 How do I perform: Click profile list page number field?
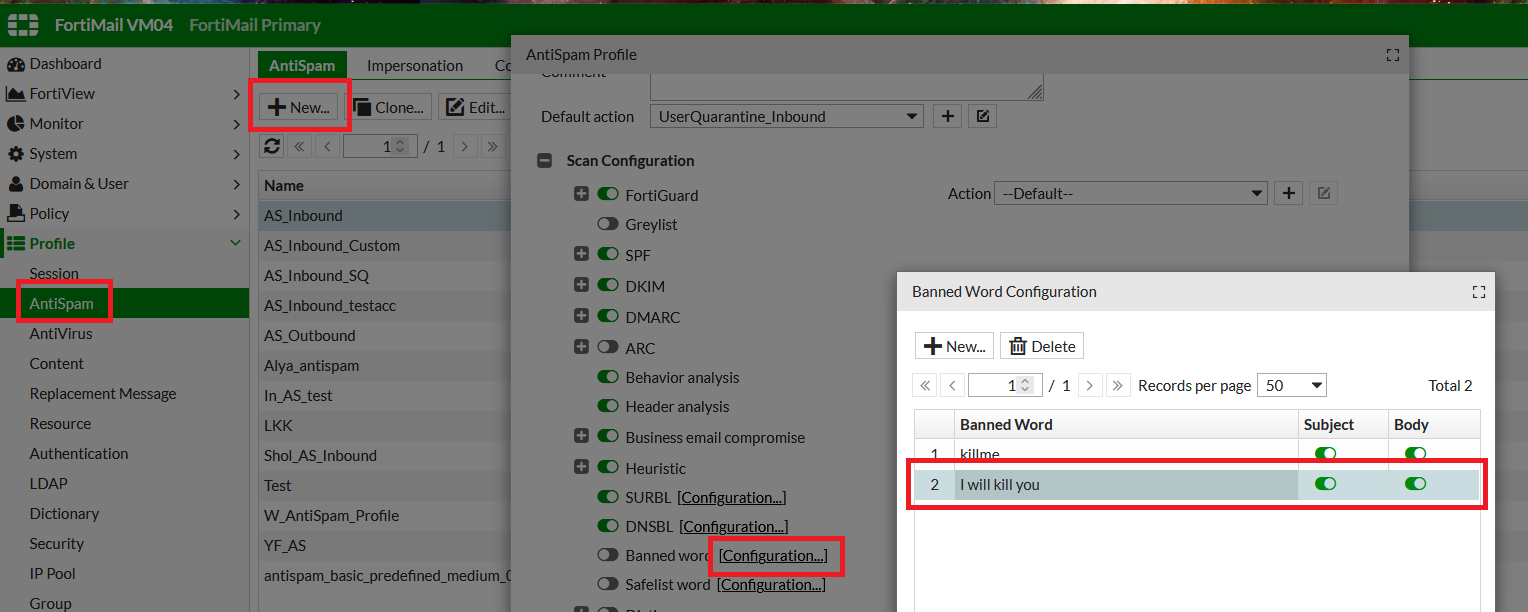pos(380,146)
